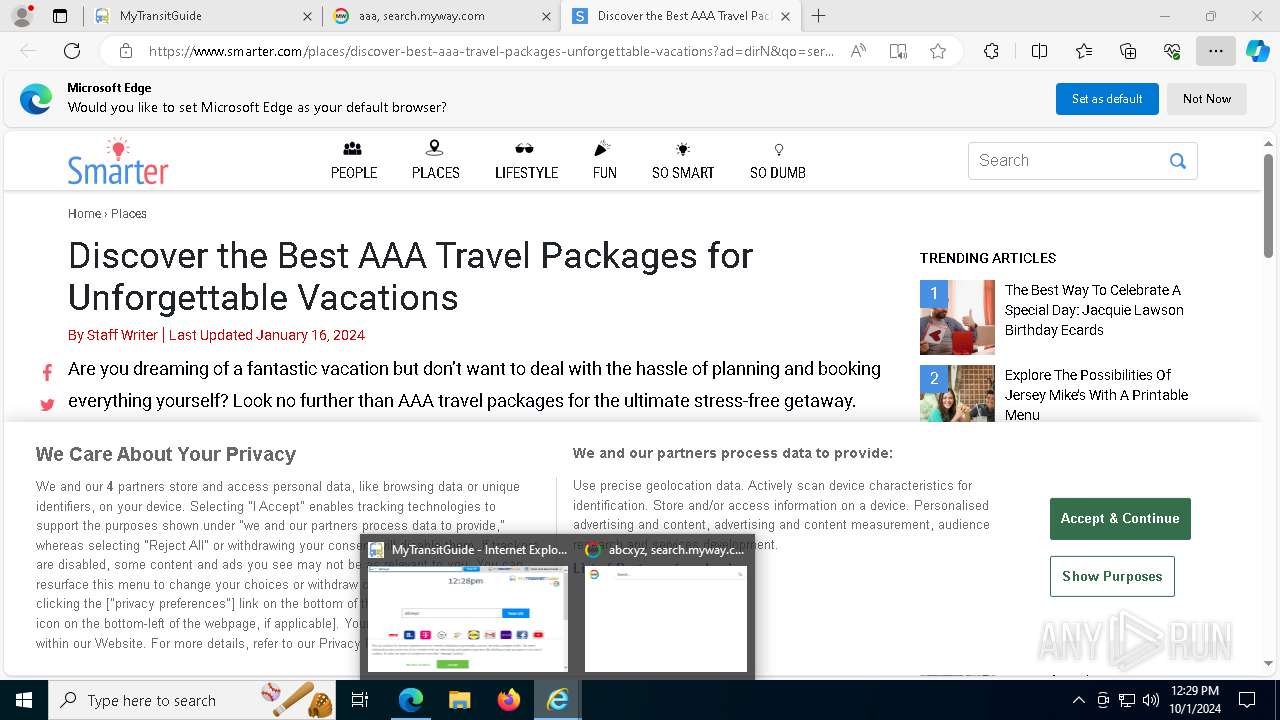Open the PEOPLE menu category
The image size is (1280, 720).
354,160
